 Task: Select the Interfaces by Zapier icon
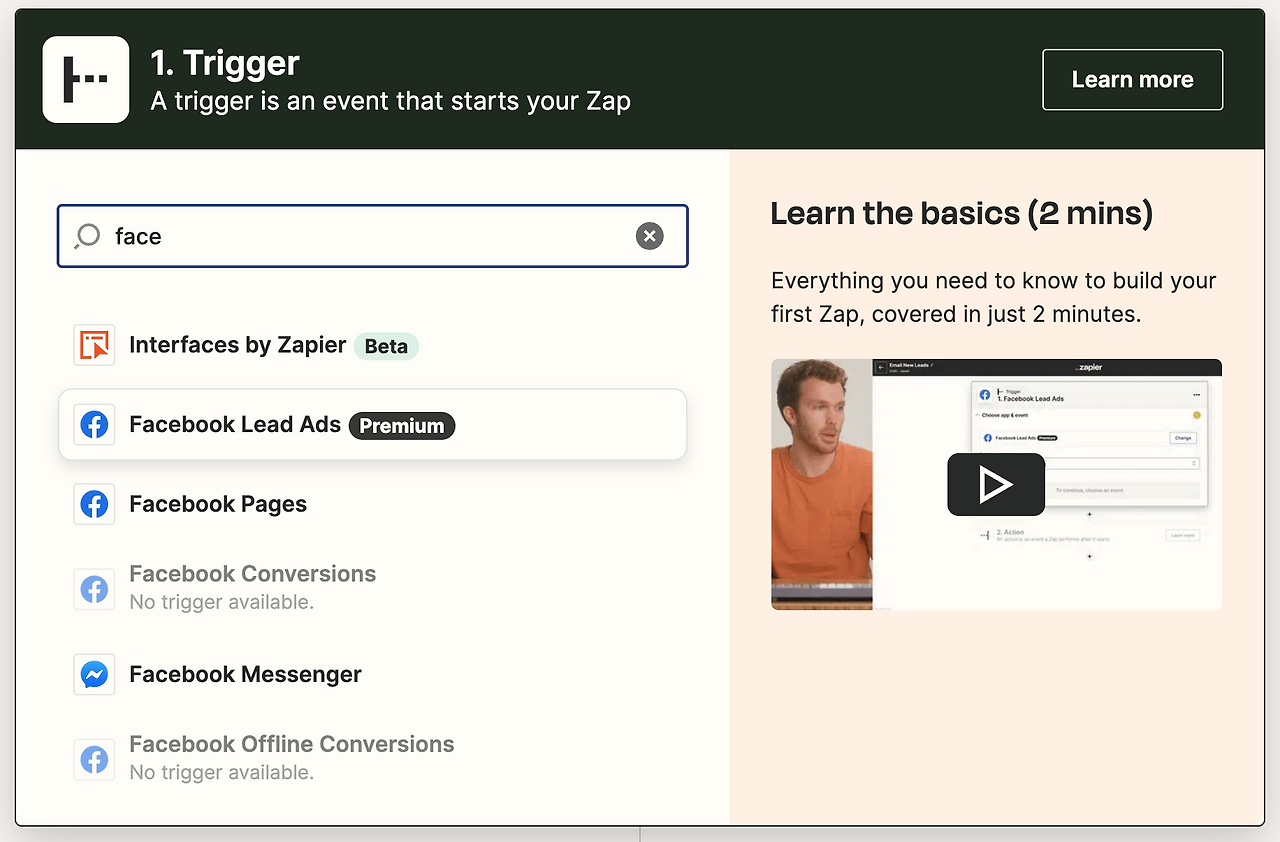94,345
